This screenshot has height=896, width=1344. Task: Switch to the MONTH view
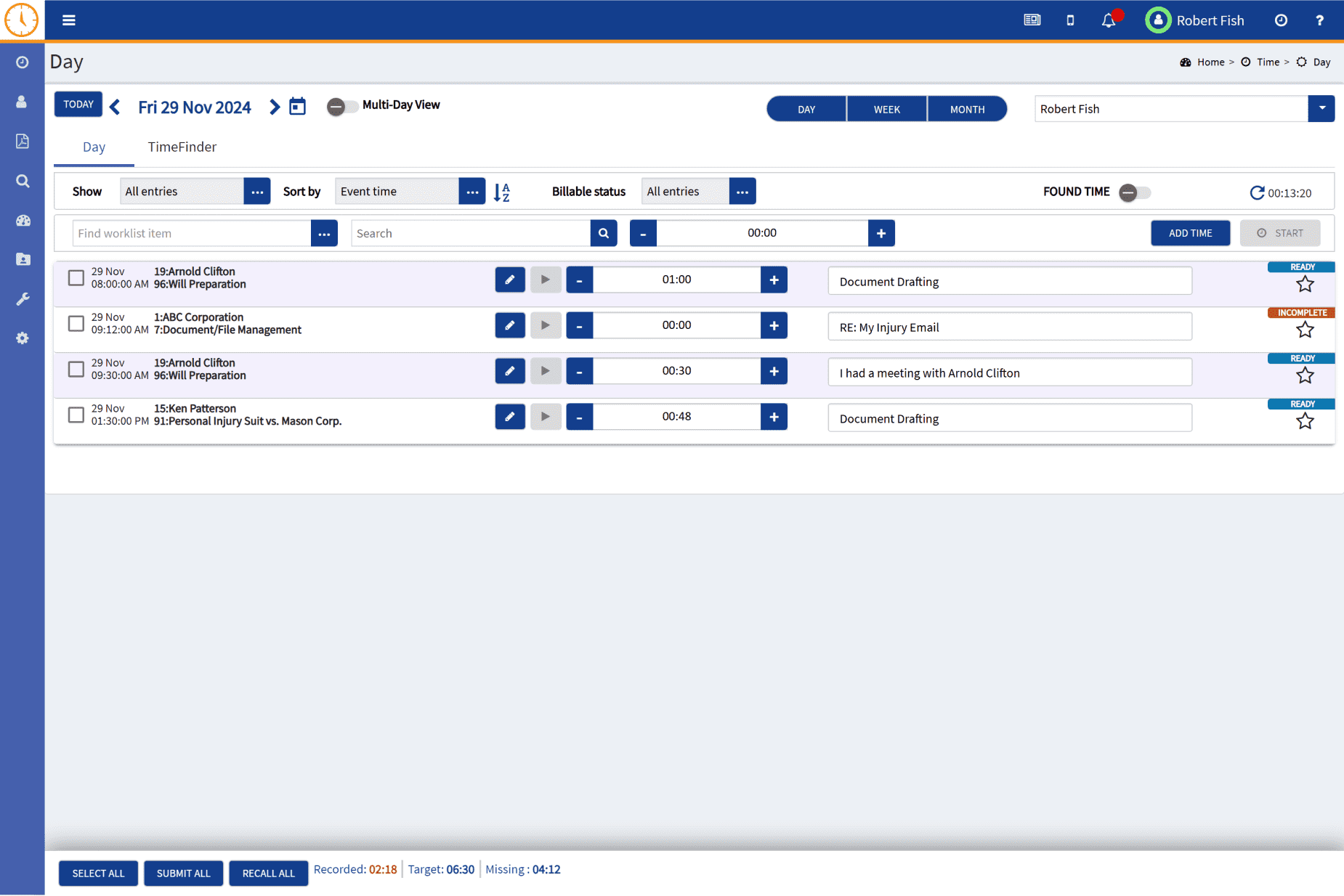click(967, 108)
